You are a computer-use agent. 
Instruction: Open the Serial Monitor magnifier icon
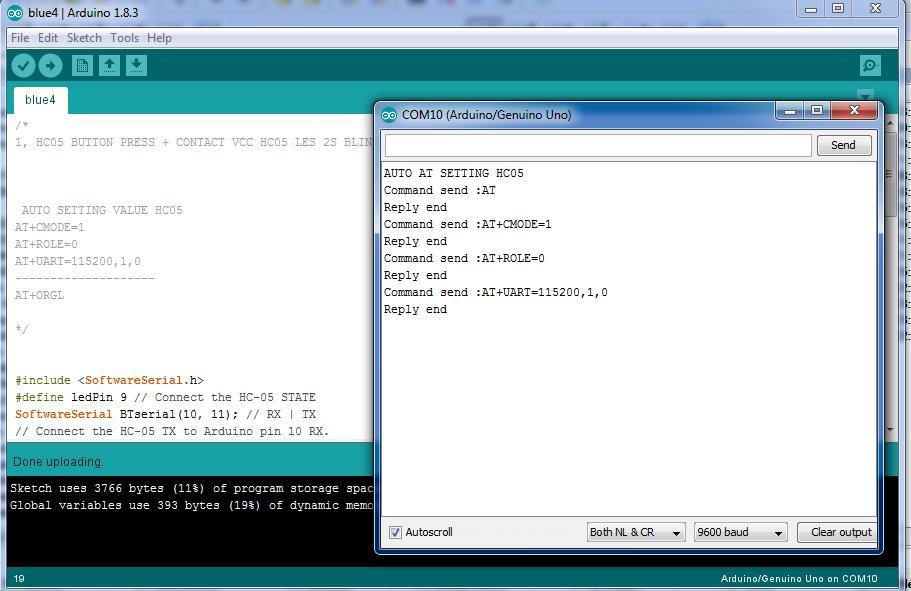click(870, 66)
